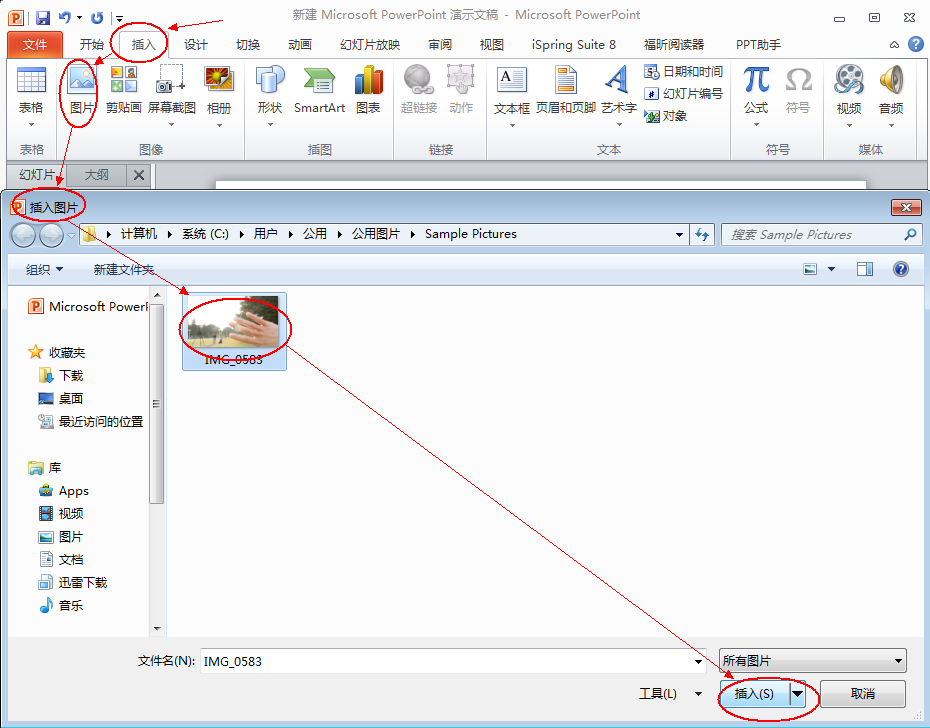Open 最近访问的位置 recent places
930x728 pixels.
click(x=91, y=422)
